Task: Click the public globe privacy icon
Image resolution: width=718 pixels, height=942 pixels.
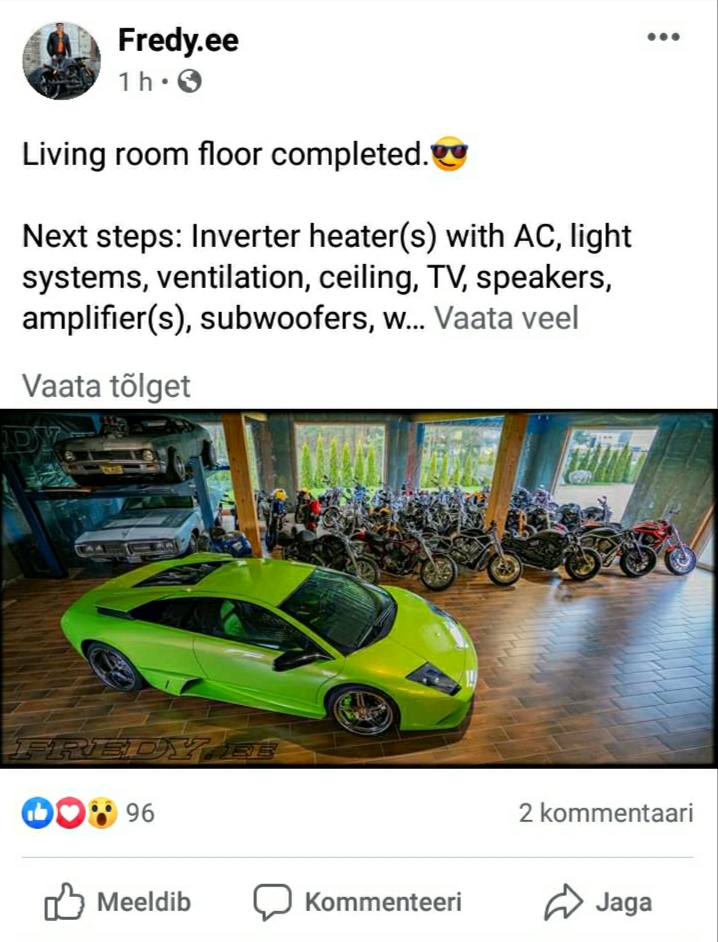Action: [190, 81]
